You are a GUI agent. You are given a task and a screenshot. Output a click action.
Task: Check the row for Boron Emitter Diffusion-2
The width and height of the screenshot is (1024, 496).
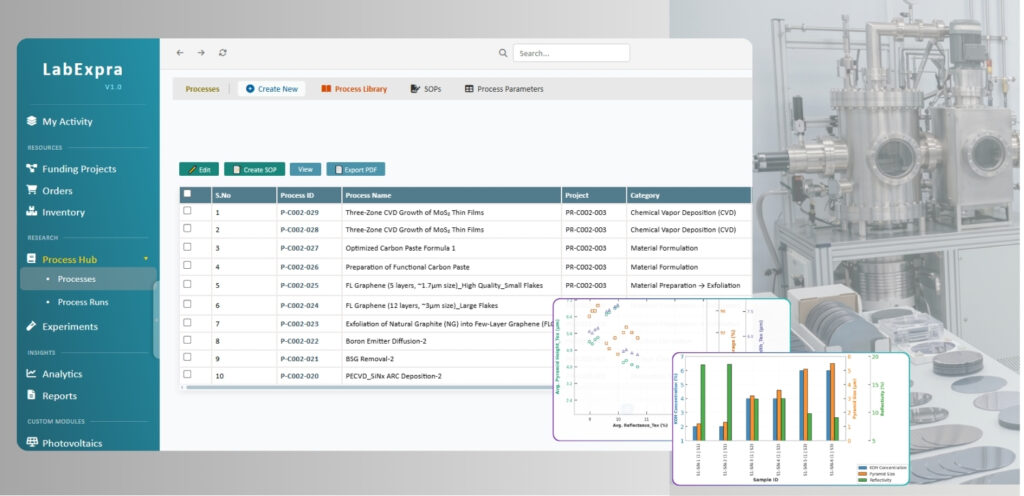click(x=187, y=340)
